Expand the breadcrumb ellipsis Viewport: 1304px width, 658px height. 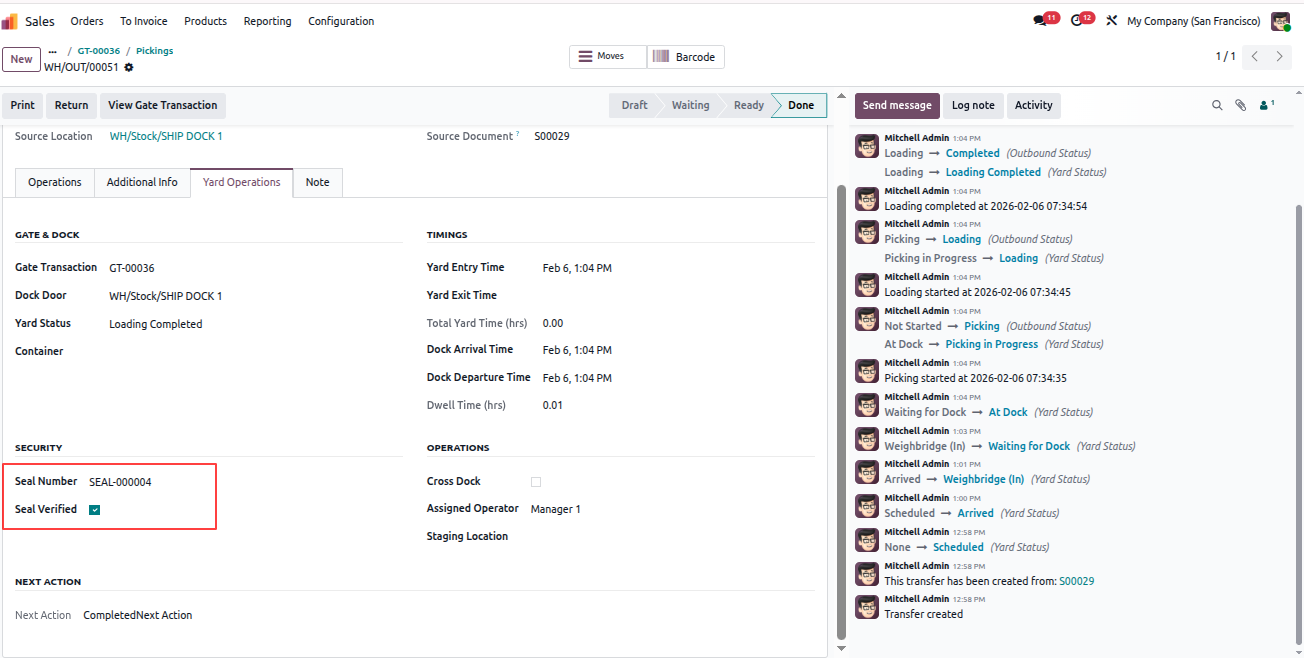point(53,51)
